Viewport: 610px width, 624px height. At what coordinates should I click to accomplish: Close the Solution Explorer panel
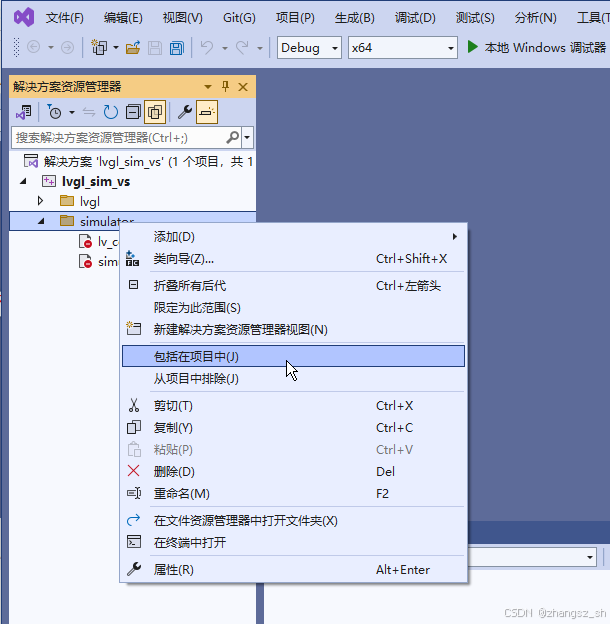243,87
